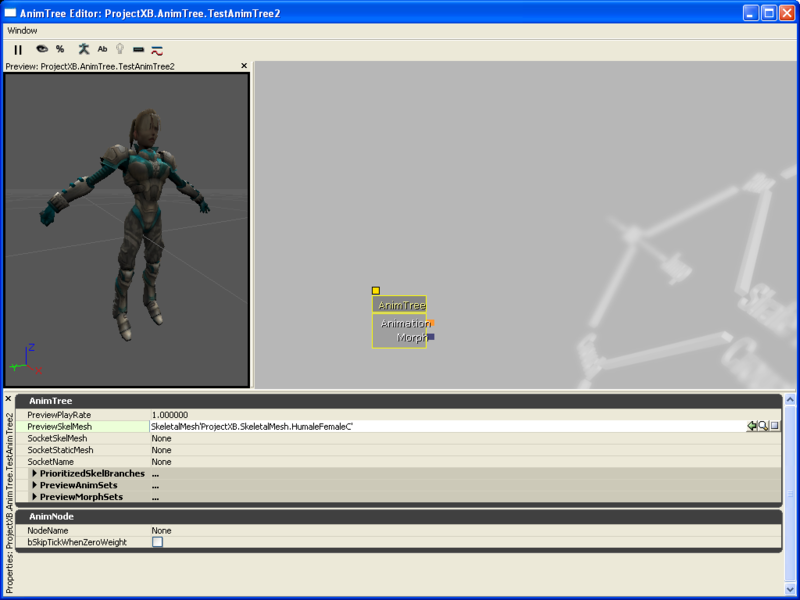Click the pause bars toolbar toggle
Viewport: 800px width, 600px height.
tap(18, 49)
